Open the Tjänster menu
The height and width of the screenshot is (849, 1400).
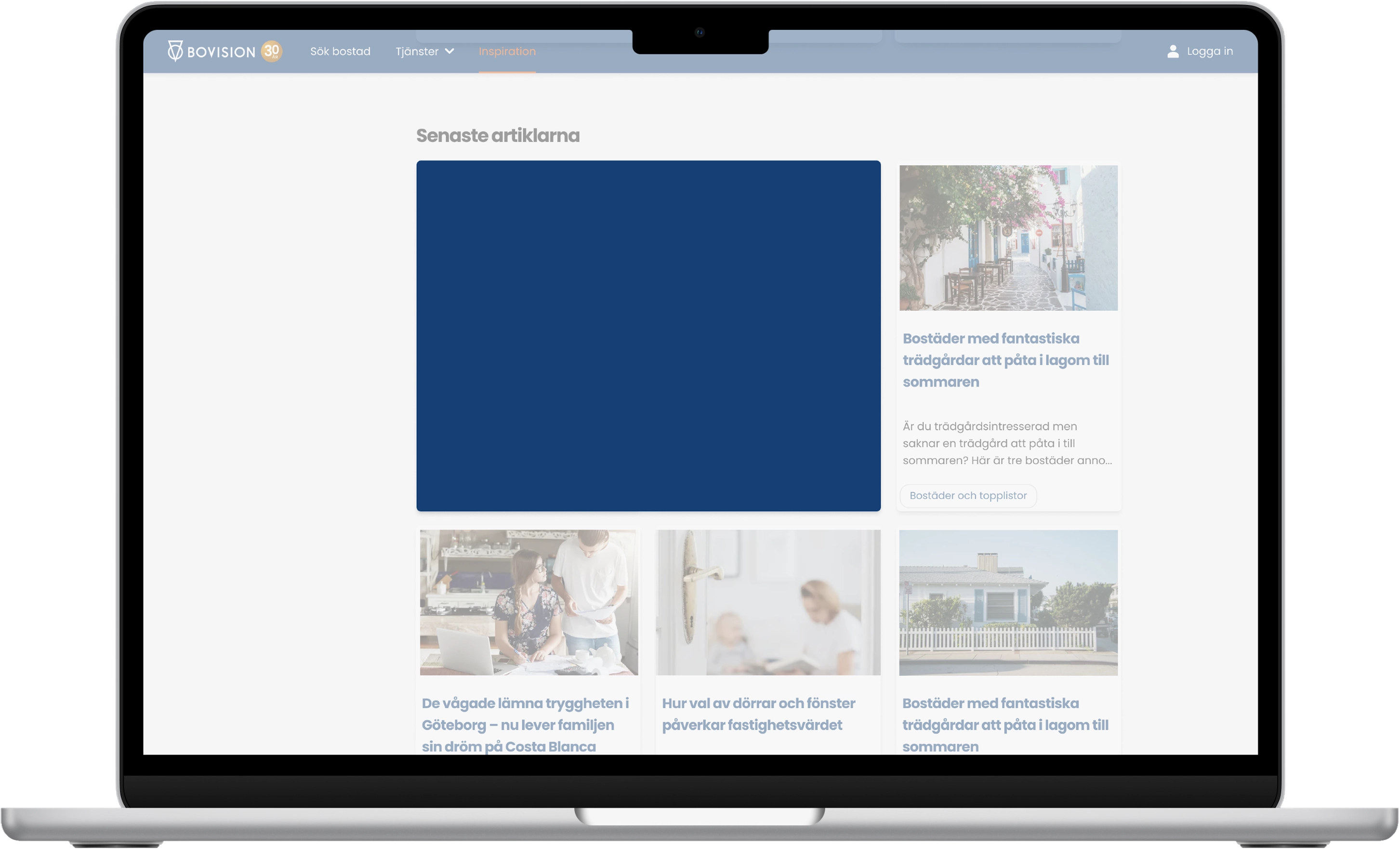(x=424, y=51)
